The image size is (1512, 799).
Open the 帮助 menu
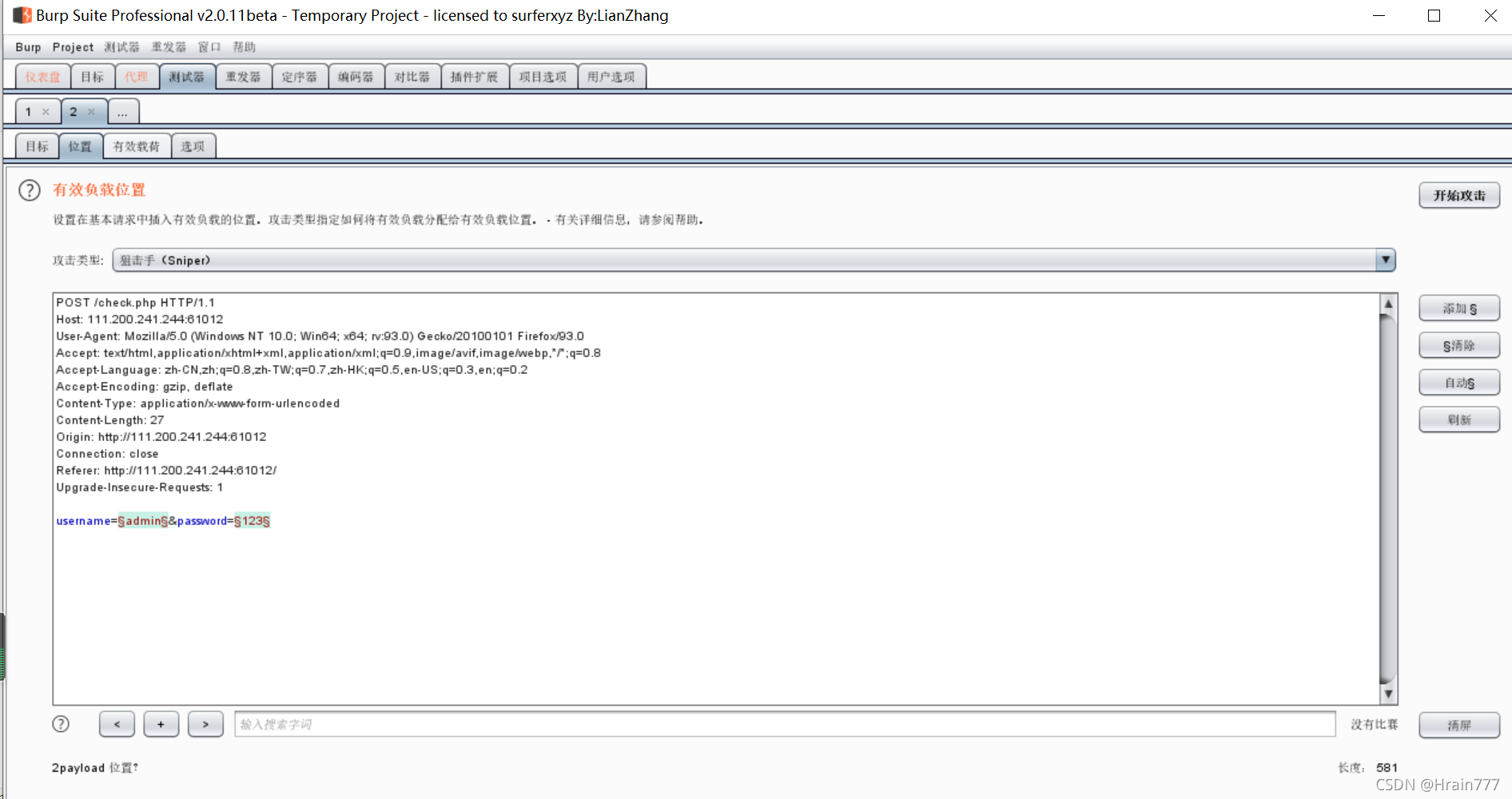pos(245,47)
